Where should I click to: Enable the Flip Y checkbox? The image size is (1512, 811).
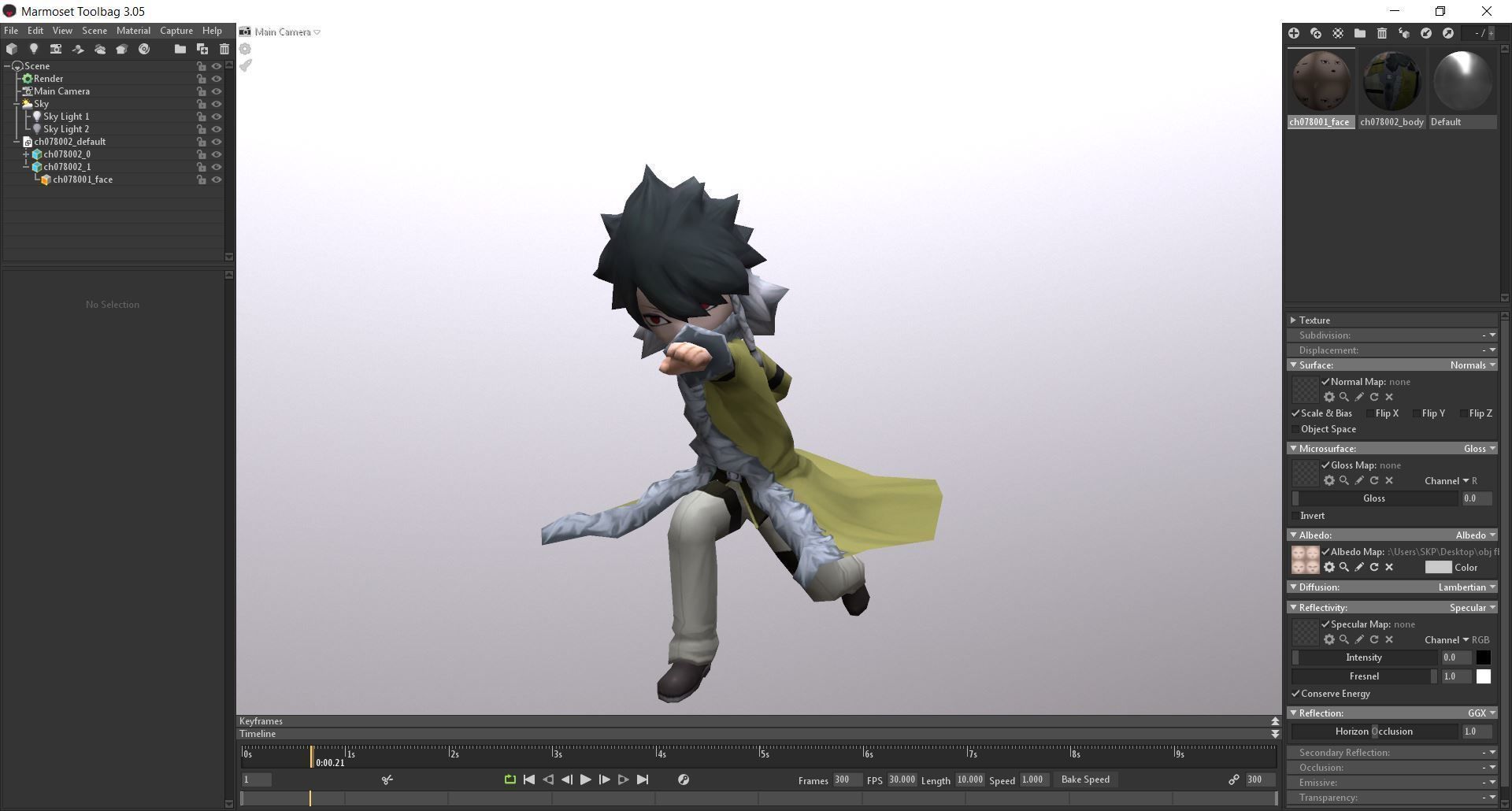click(x=1417, y=413)
